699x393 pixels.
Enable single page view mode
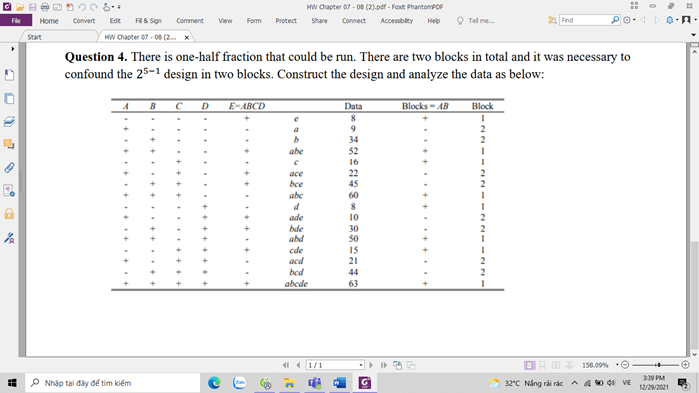(x=529, y=365)
